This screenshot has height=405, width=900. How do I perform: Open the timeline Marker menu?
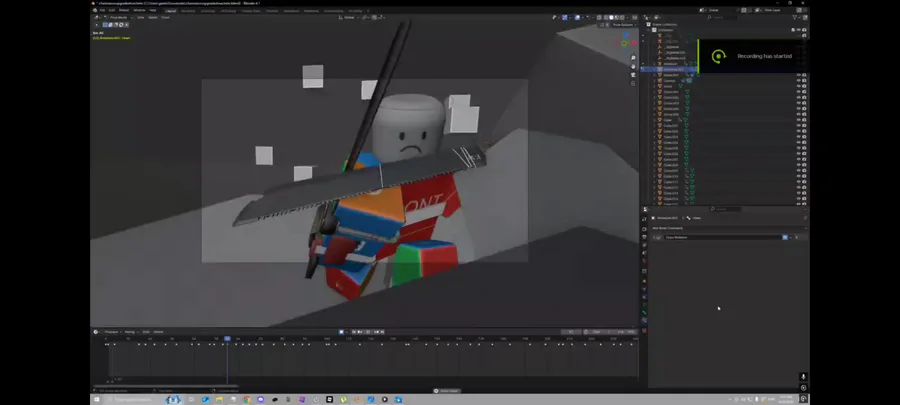(x=158, y=332)
